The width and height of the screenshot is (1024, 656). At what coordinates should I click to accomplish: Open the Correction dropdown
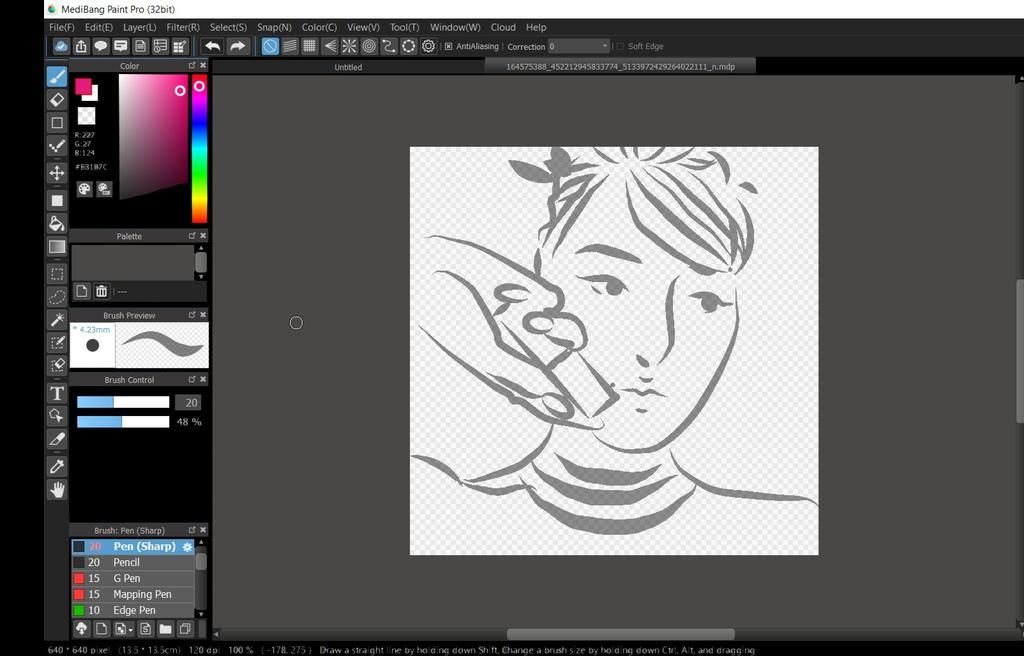coord(579,46)
